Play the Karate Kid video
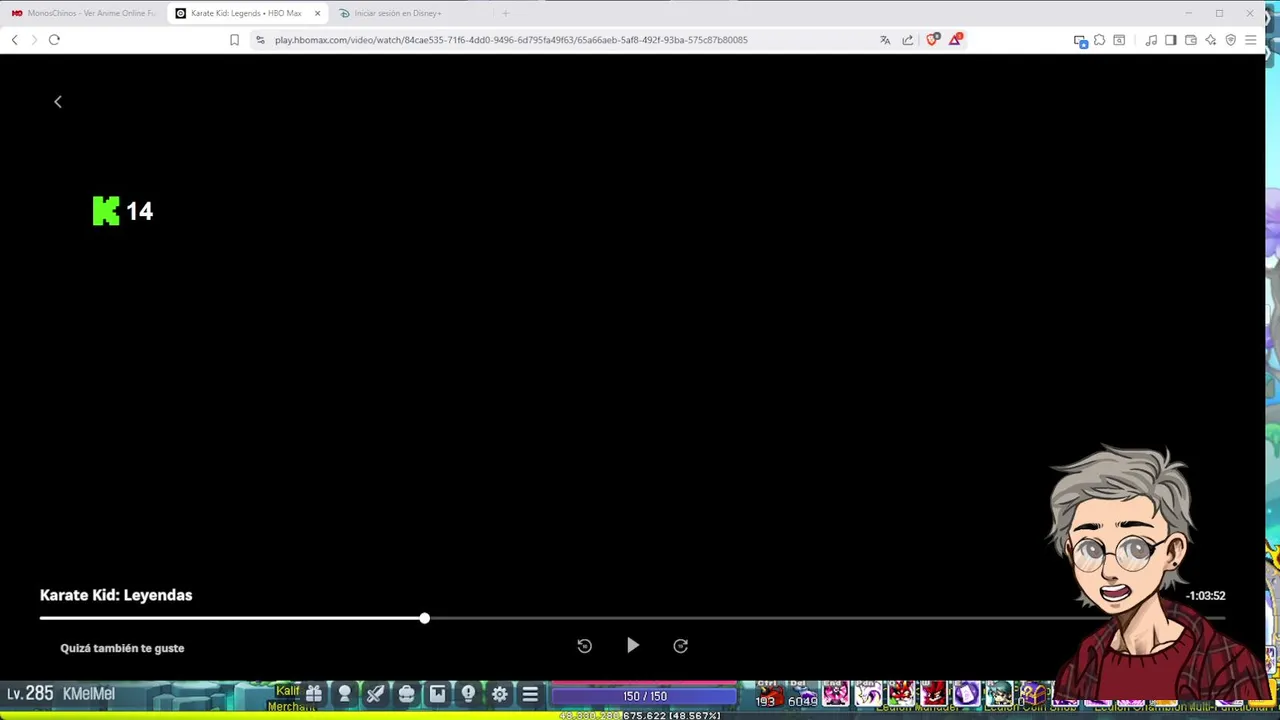The width and height of the screenshot is (1280, 720). (x=633, y=646)
